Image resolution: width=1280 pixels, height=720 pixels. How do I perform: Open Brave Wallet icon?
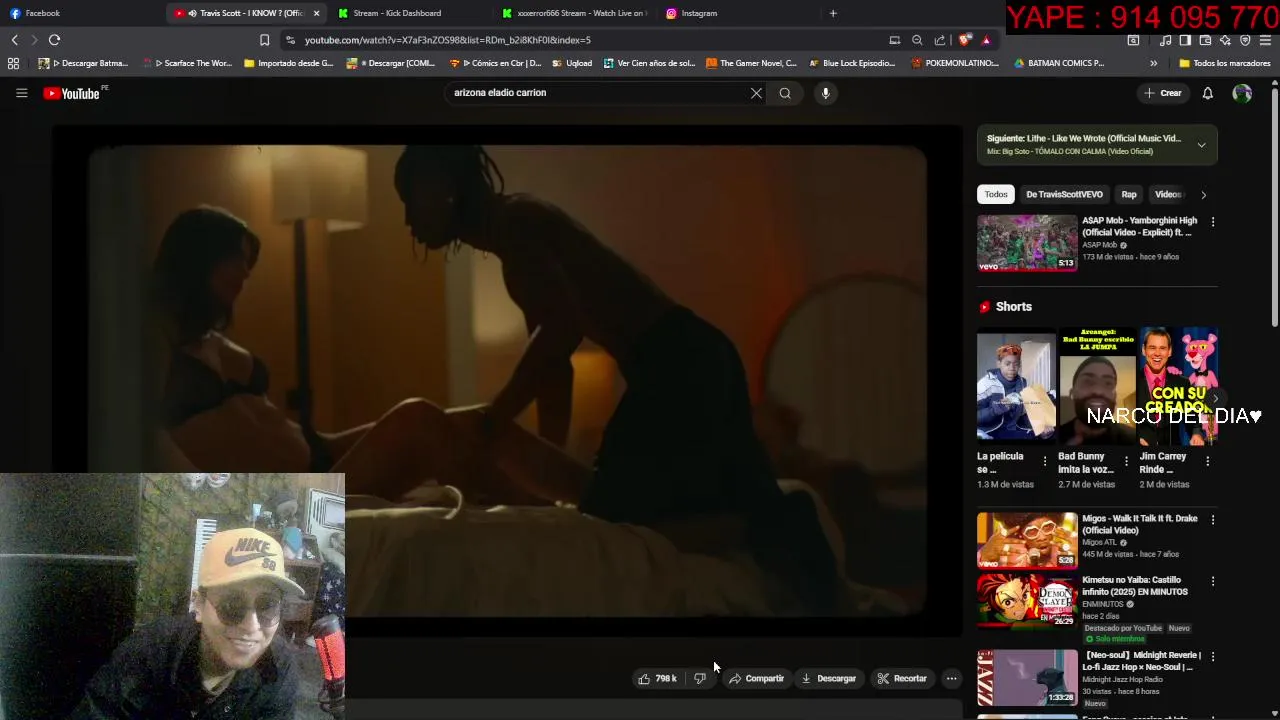pyautogui.click(x=1205, y=40)
